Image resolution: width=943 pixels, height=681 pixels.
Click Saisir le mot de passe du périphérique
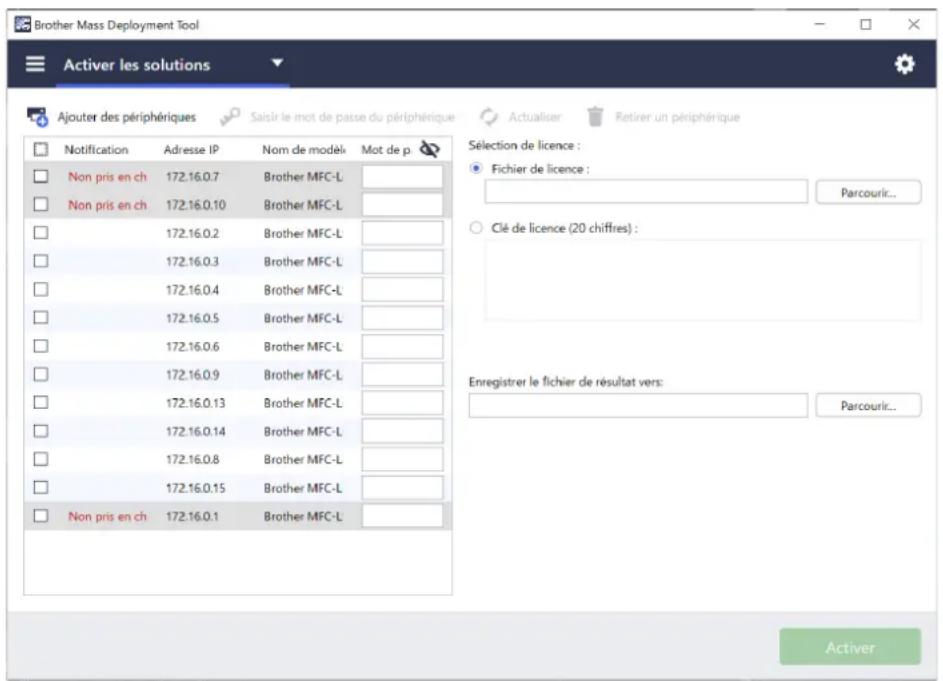coord(352,117)
